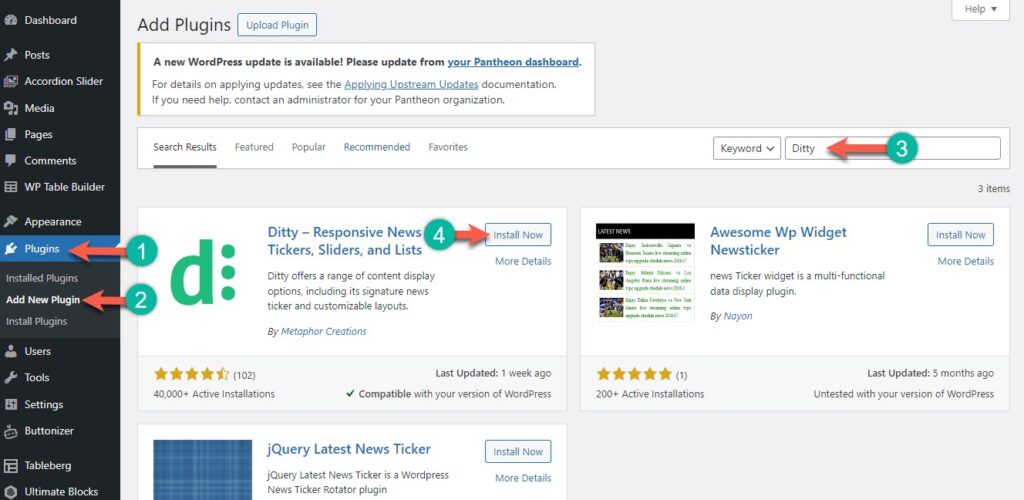Switch to the Featured tab

pyautogui.click(x=254, y=148)
